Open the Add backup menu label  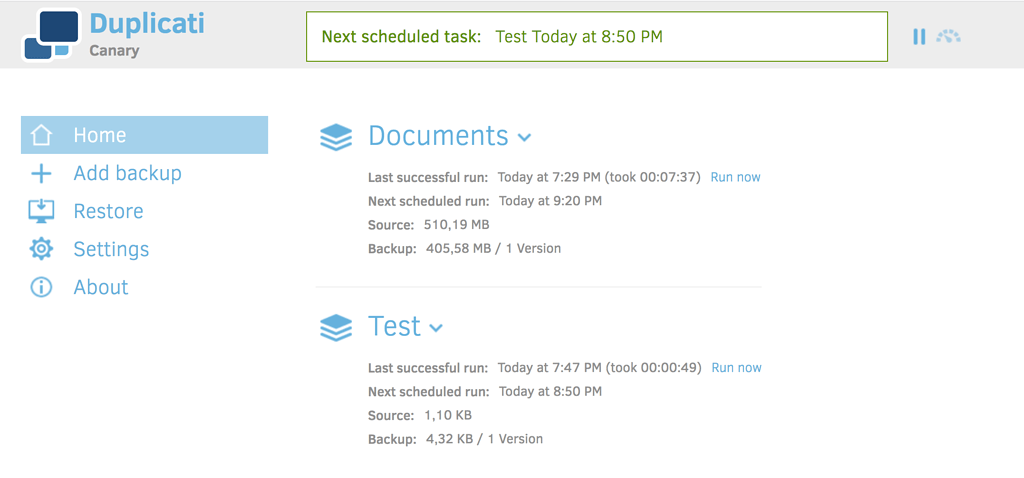point(127,173)
